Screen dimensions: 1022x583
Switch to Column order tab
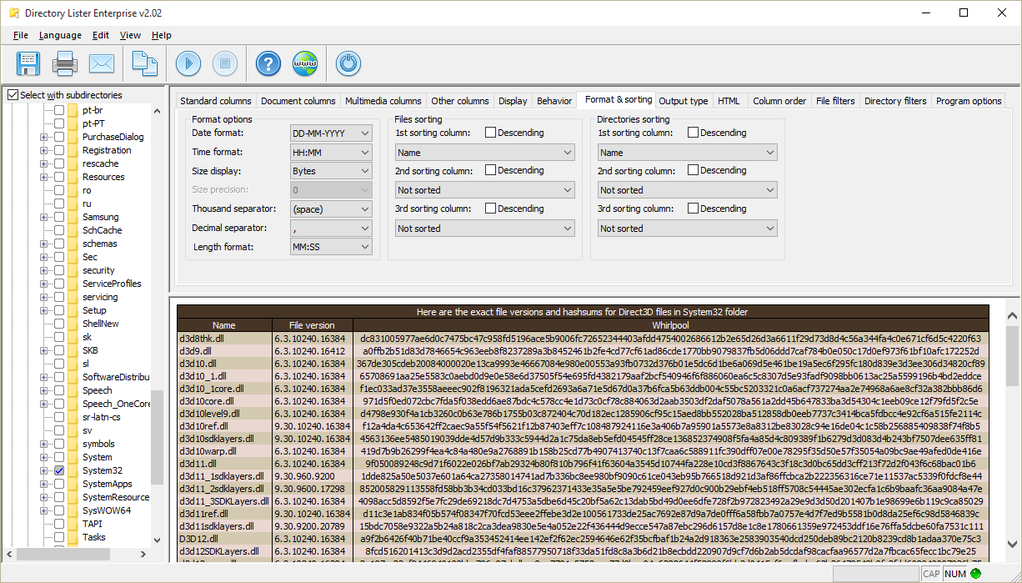point(779,101)
